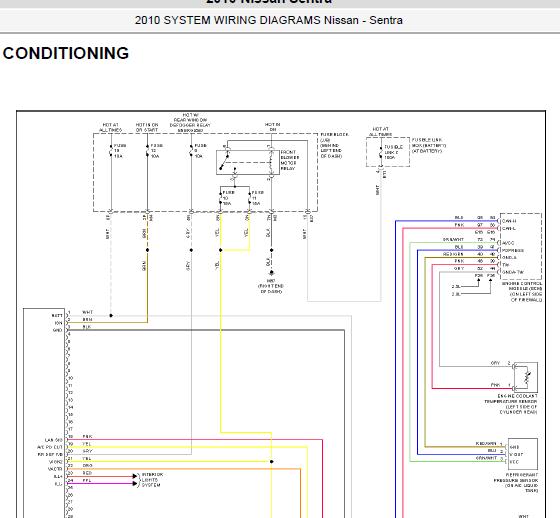Click the 'FUSE BLOCK (J/B)' label
Screen dimensions: 560x518
[334, 137]
